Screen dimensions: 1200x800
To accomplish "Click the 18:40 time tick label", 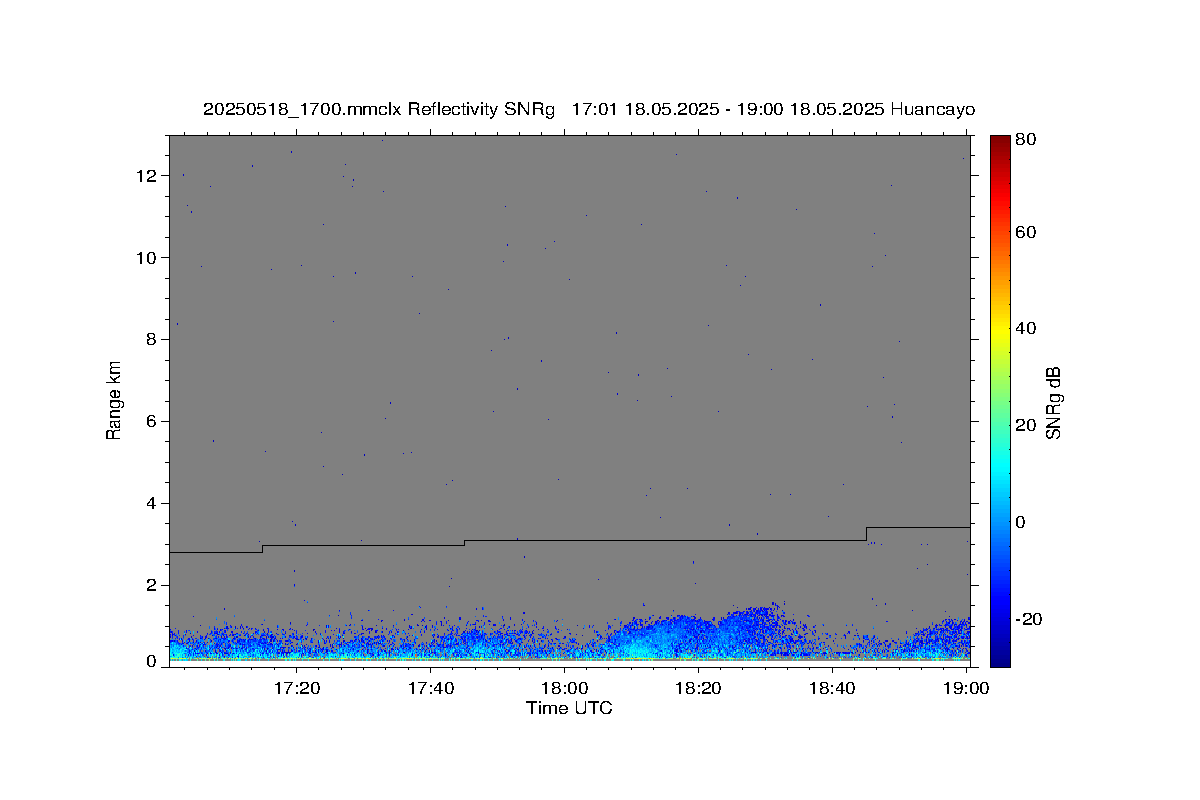I will coord(832,688).
